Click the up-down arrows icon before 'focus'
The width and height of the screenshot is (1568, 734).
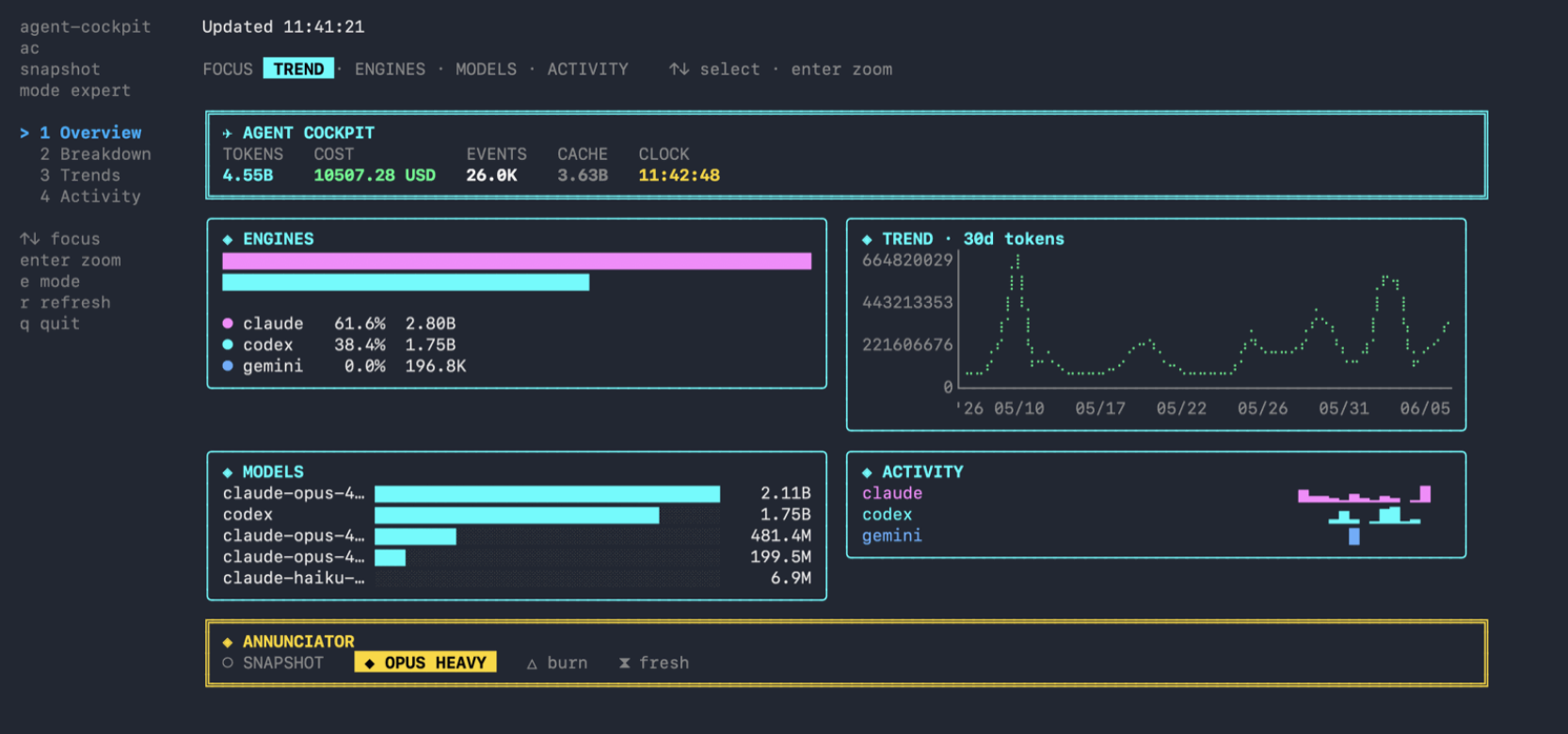tap(29, 239)
